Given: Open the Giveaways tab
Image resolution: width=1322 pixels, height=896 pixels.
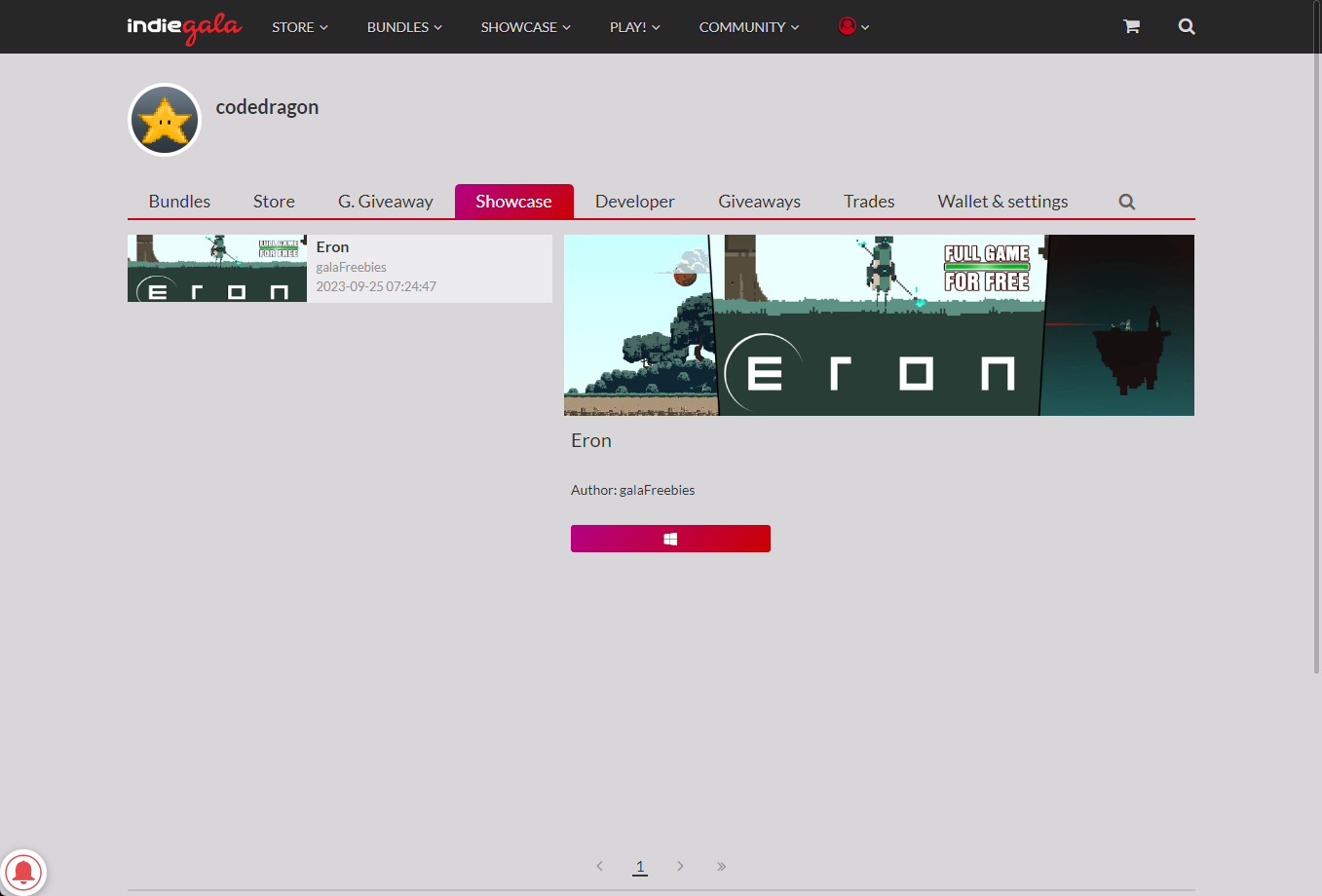Looking at the screenshot, I should pyautogui.click(x=760, y=202).
